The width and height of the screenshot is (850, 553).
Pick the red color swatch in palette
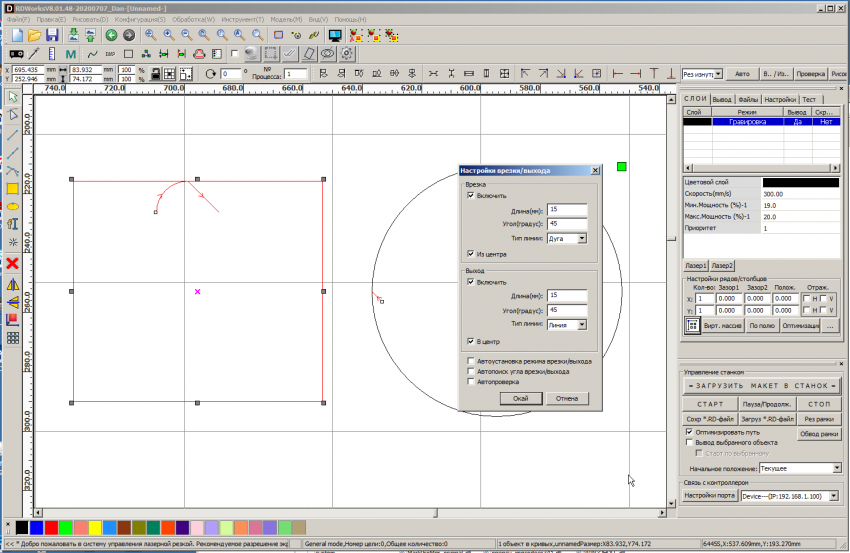(x=50, y=527)
